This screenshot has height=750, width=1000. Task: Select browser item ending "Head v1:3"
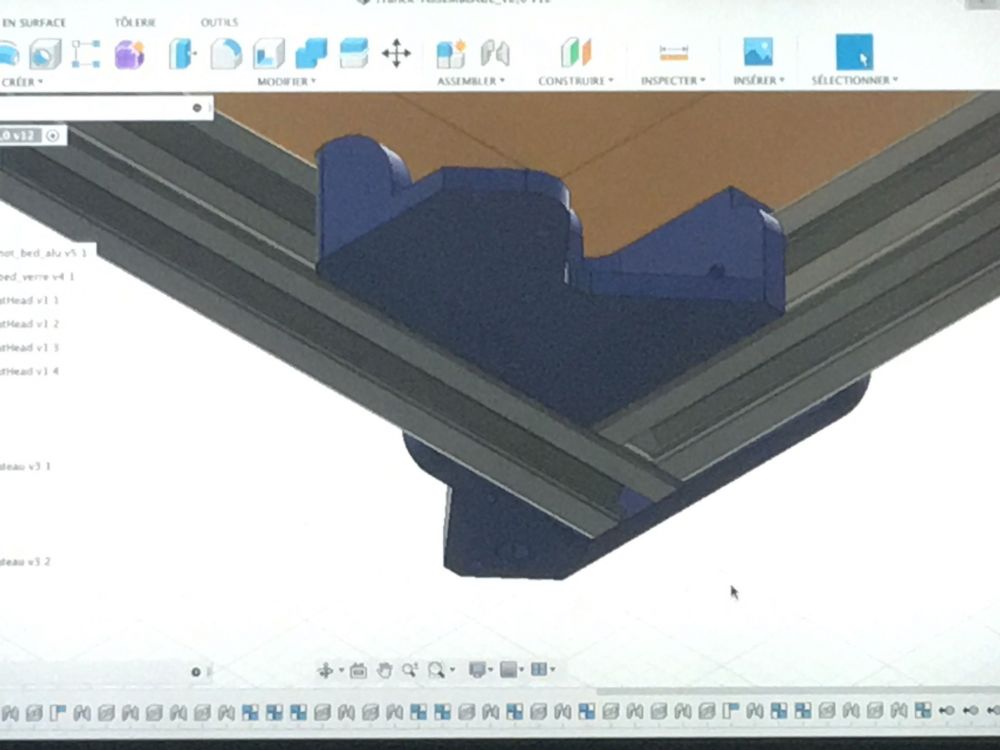pos(29,348)
